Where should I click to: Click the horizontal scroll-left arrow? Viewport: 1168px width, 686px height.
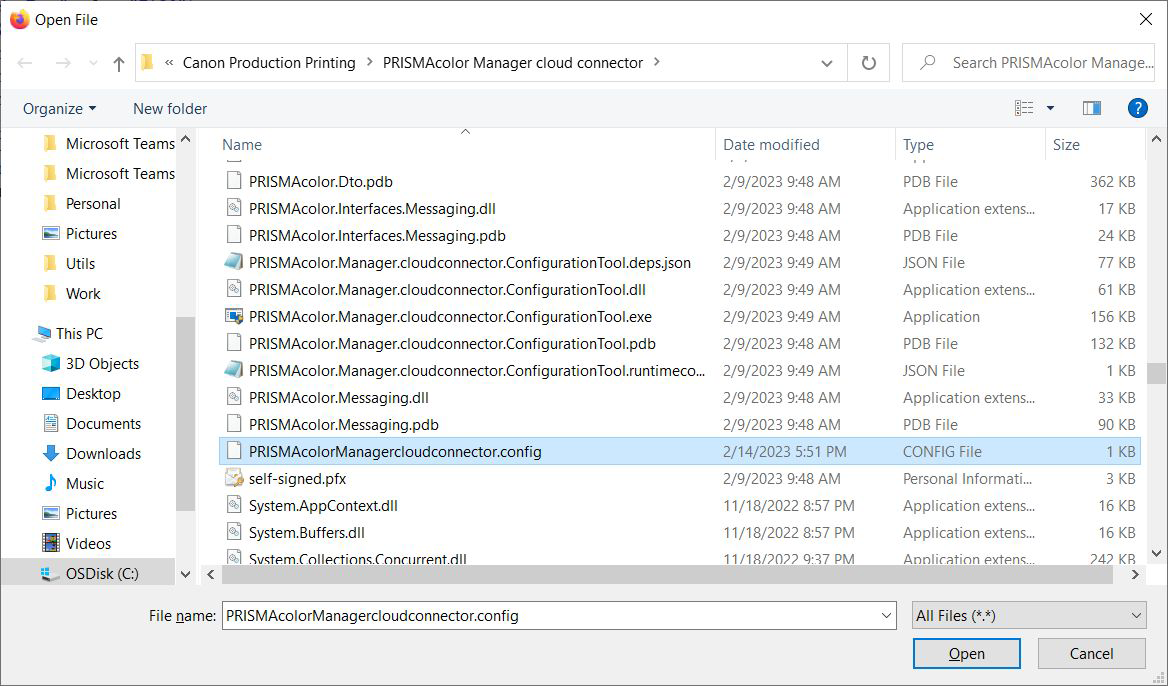211,574
